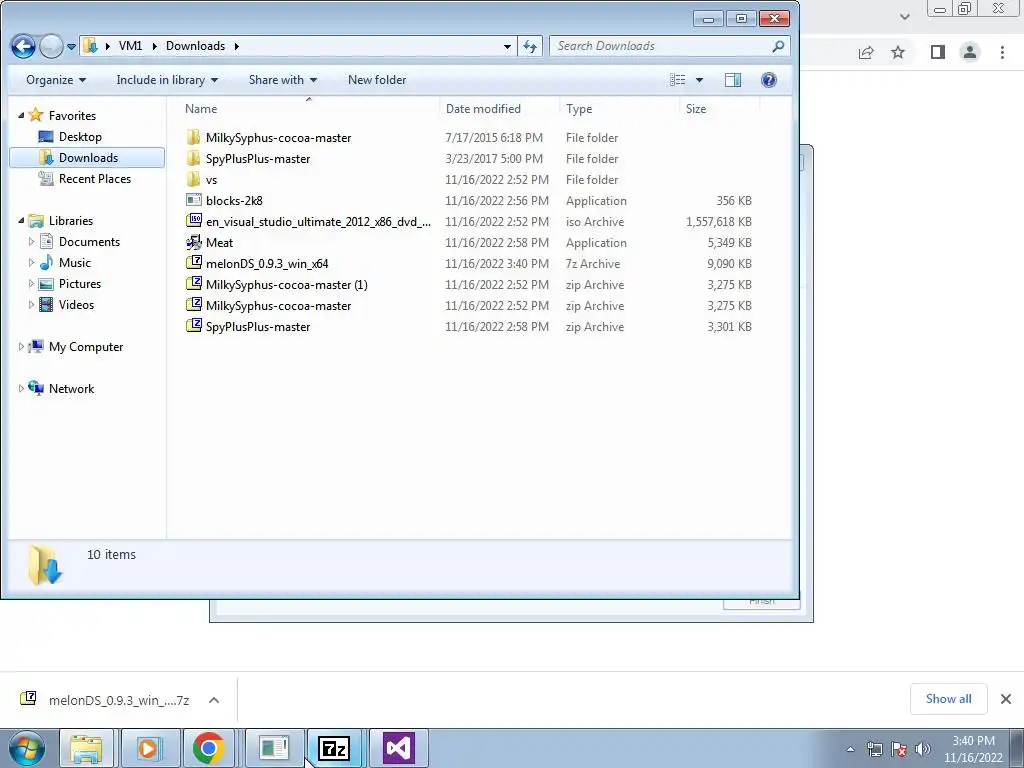Click Show all in Chrome downloads bar
Screen dimensions: 1024x768
click(x=948, y=699)
